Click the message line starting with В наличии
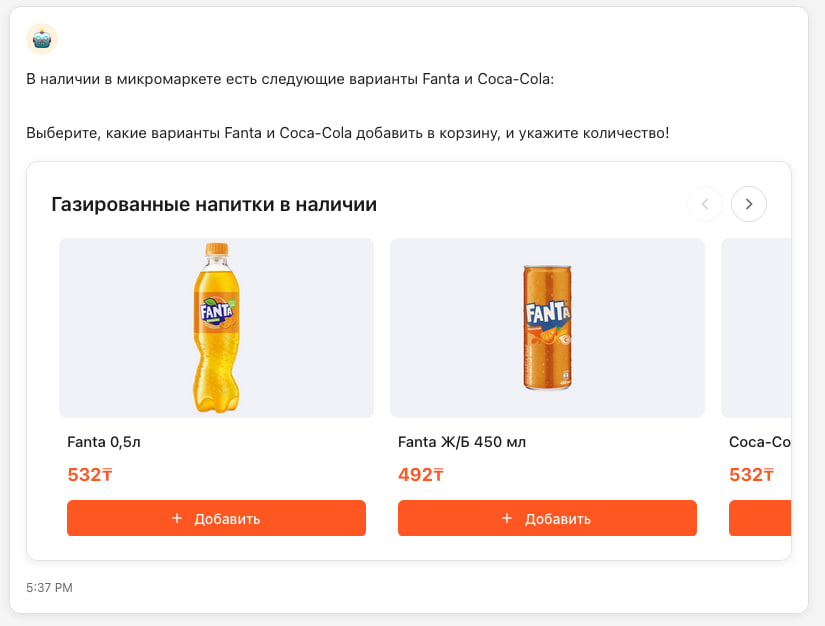Screen dimensions: 825x626 coord(289,79)
